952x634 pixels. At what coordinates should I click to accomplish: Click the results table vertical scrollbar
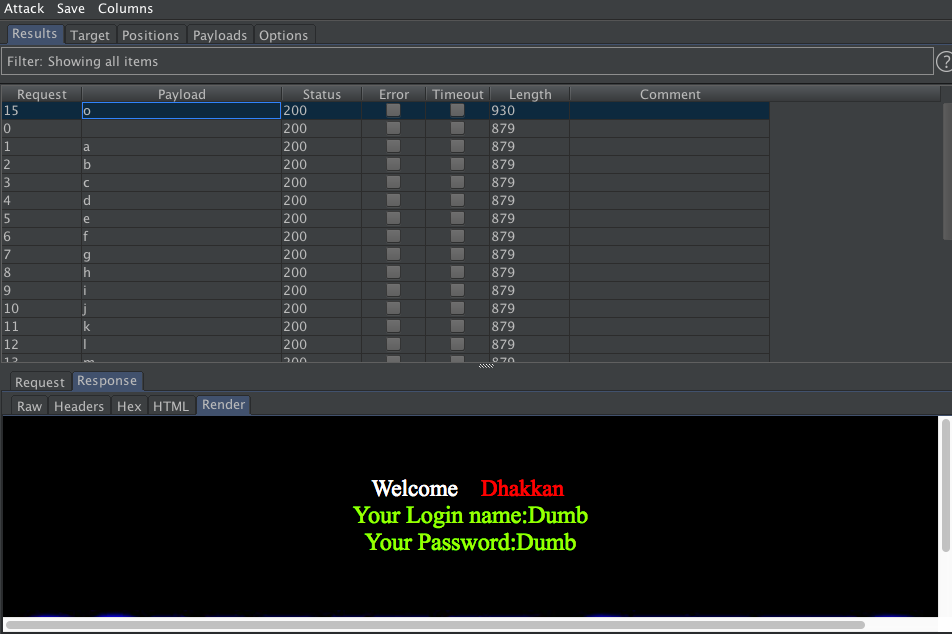pos(947,171)
